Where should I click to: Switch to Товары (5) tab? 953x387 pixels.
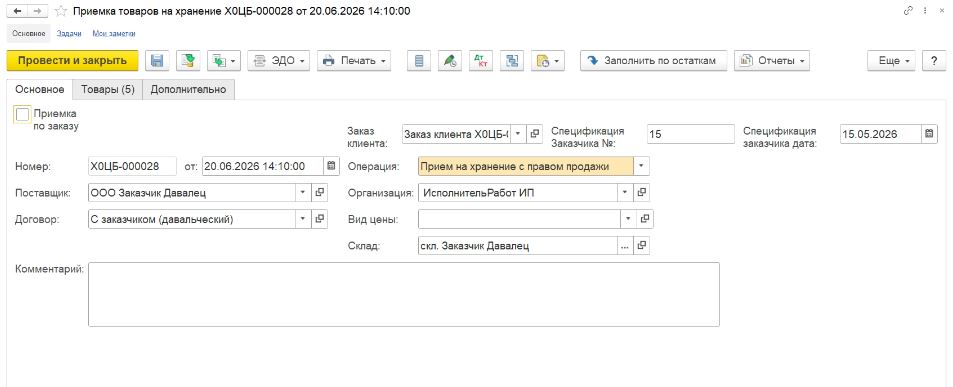108,89
